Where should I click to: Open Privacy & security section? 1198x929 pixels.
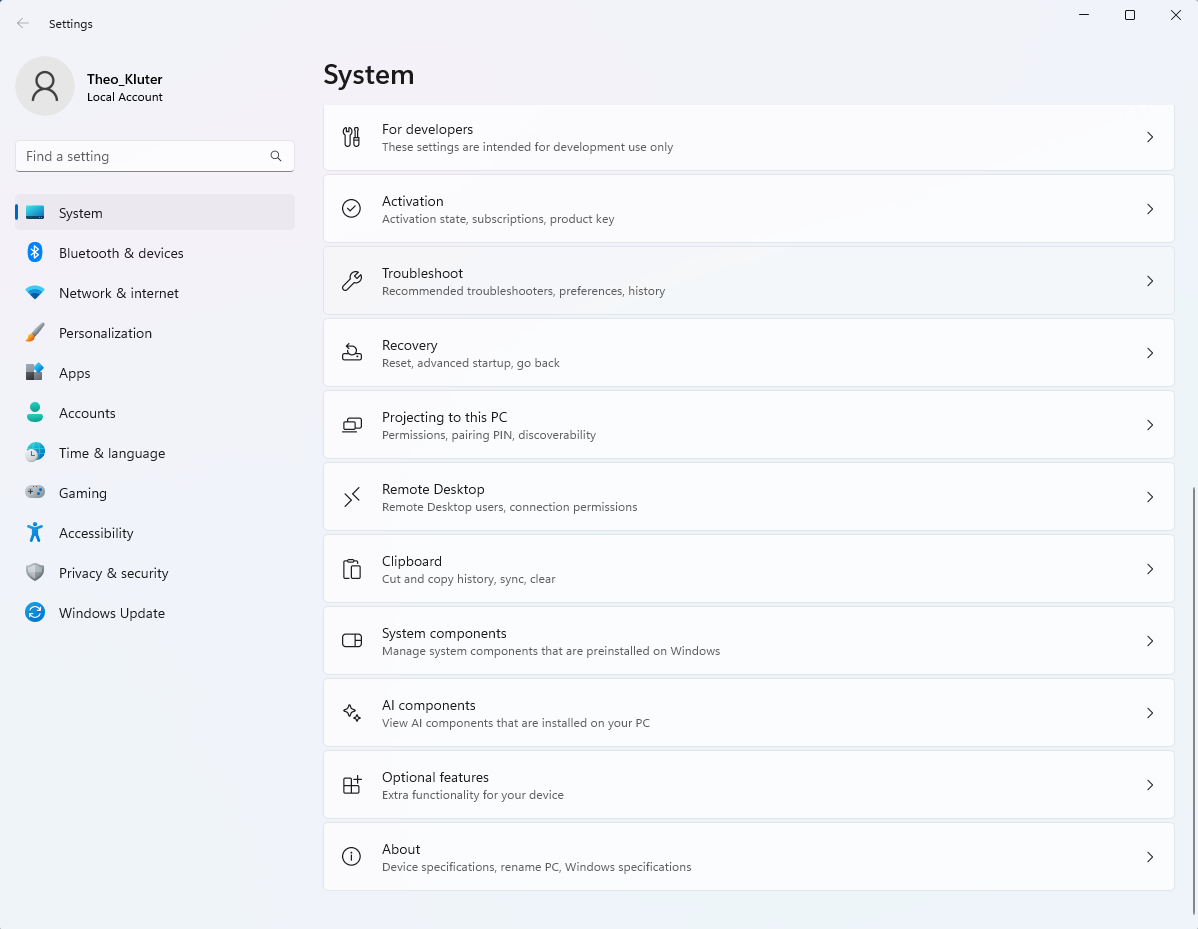[155, 573]
